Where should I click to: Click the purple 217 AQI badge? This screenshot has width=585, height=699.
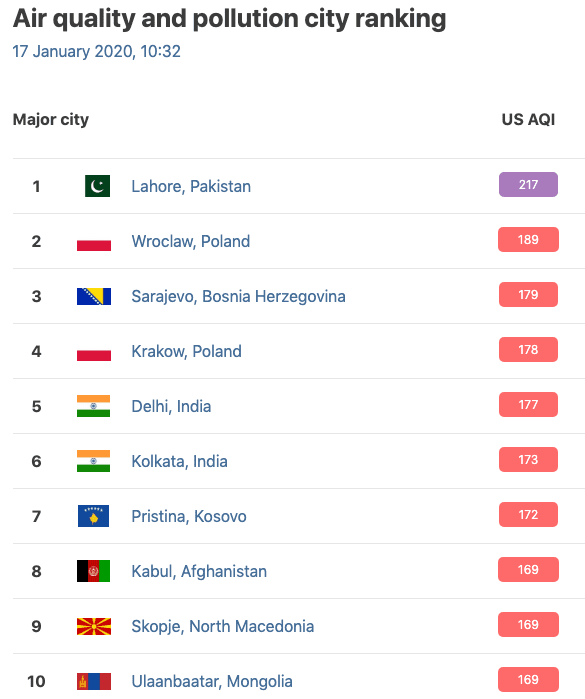pyautogui.click(x=528, y=185)
